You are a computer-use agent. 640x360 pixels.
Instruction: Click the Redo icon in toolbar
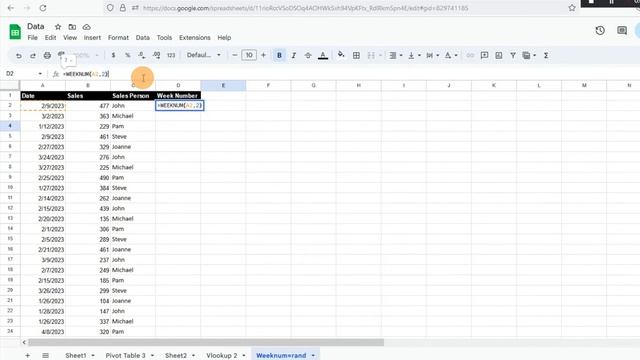[x=33, y=56]
